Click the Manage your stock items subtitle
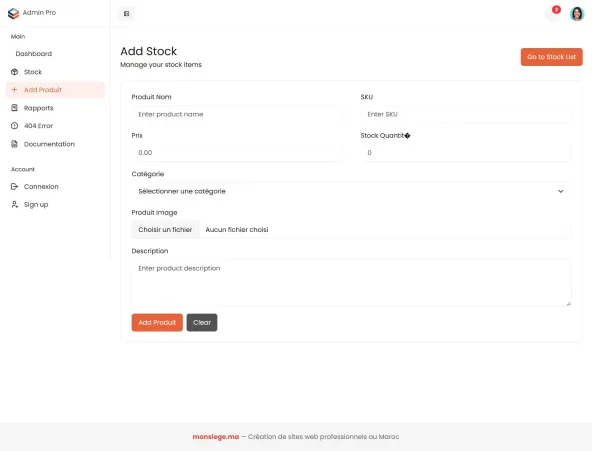The width and height of the screenshot is (592, 451). click(x=161, y=65)
